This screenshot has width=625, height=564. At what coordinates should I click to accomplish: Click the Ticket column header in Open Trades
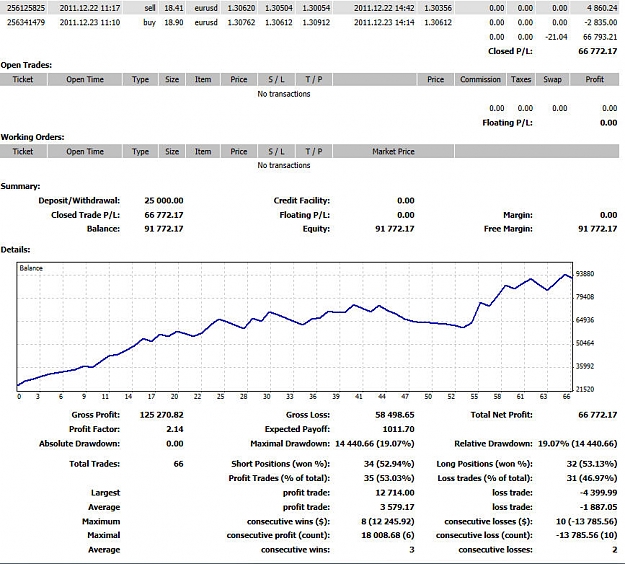click(x=23, y=79)
